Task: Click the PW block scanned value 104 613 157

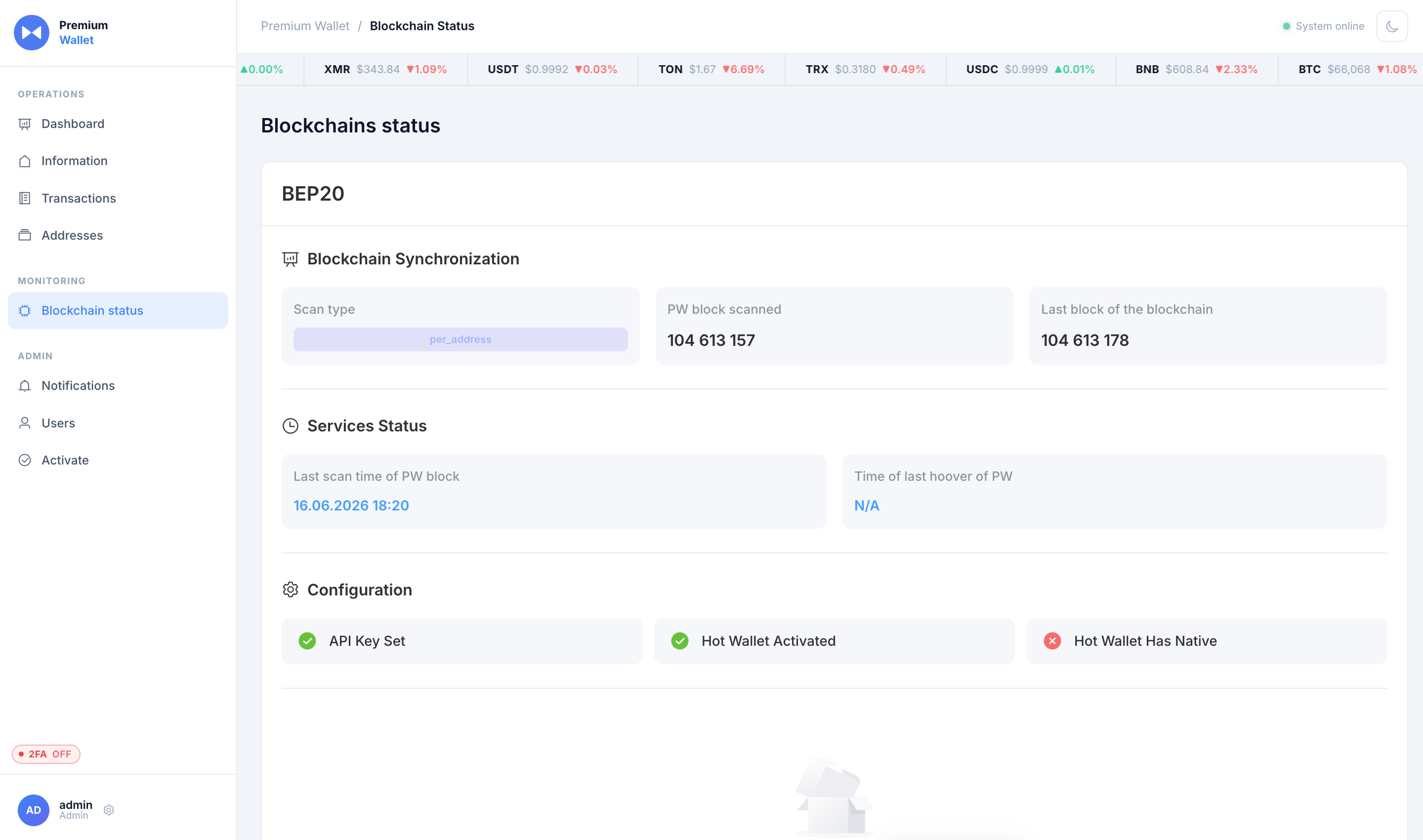Action: click(x=711, y=340)
